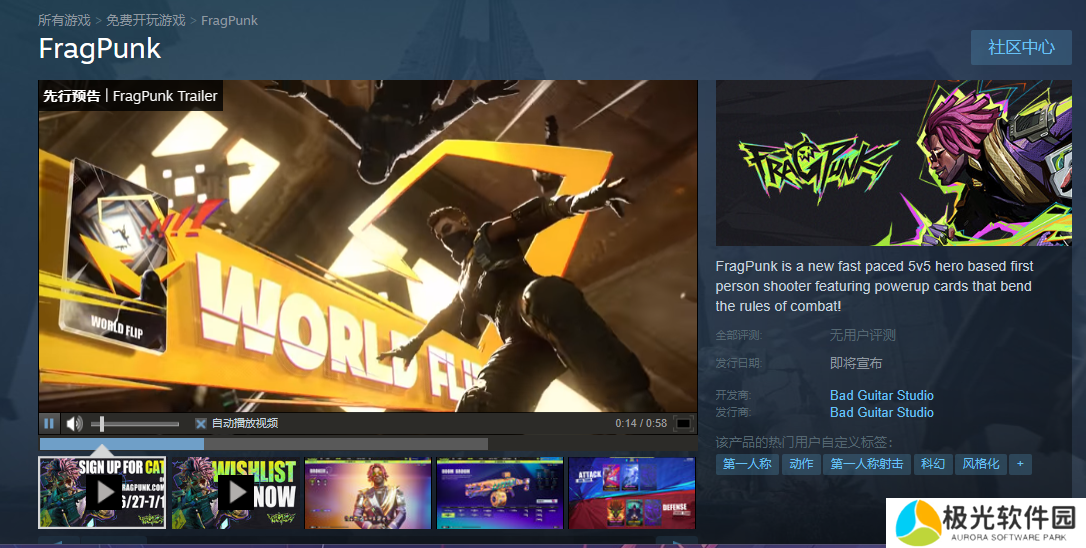Viewport: 1086px width, 548px height.
Task: Open the Attack/Defense cards screenshot thumbnail
Action: [631, 493]
